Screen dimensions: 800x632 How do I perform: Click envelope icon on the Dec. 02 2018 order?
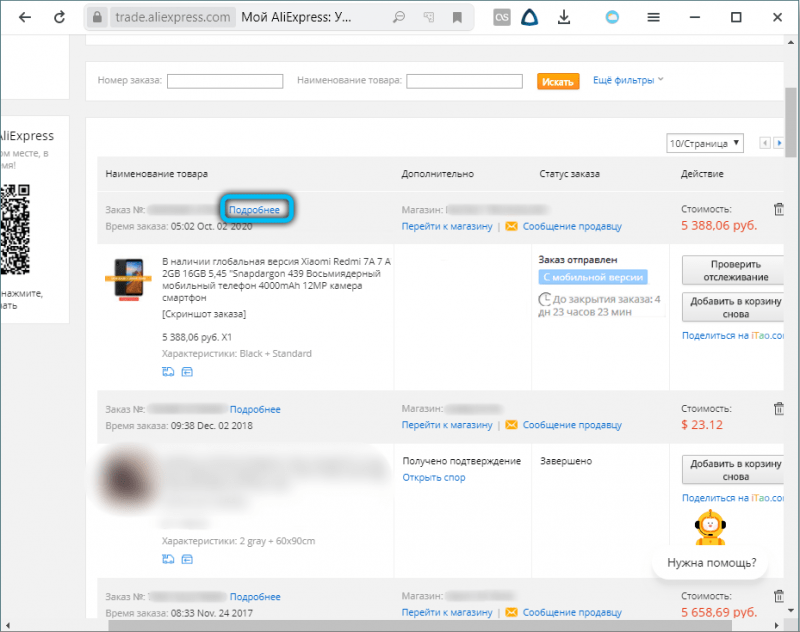click(x=511, y=425)
